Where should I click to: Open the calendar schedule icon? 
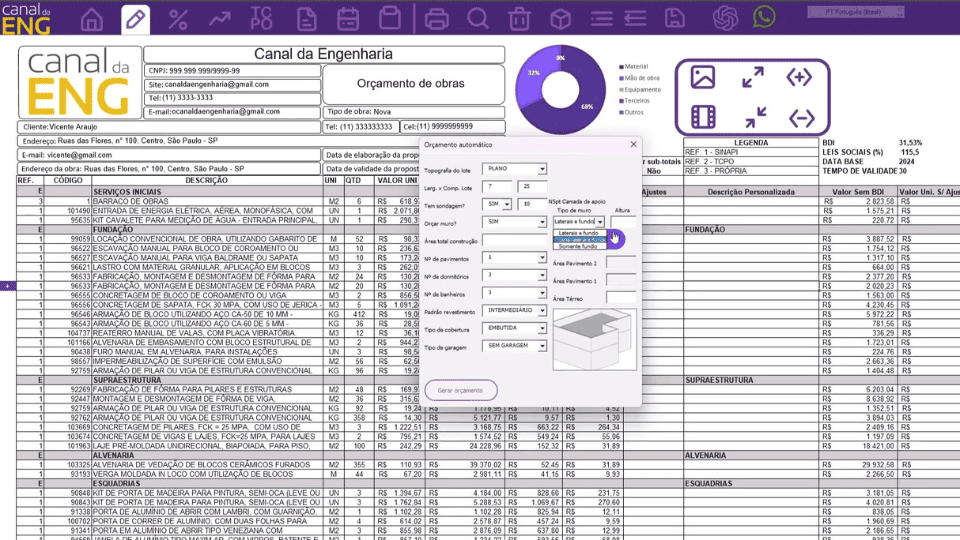348,19
